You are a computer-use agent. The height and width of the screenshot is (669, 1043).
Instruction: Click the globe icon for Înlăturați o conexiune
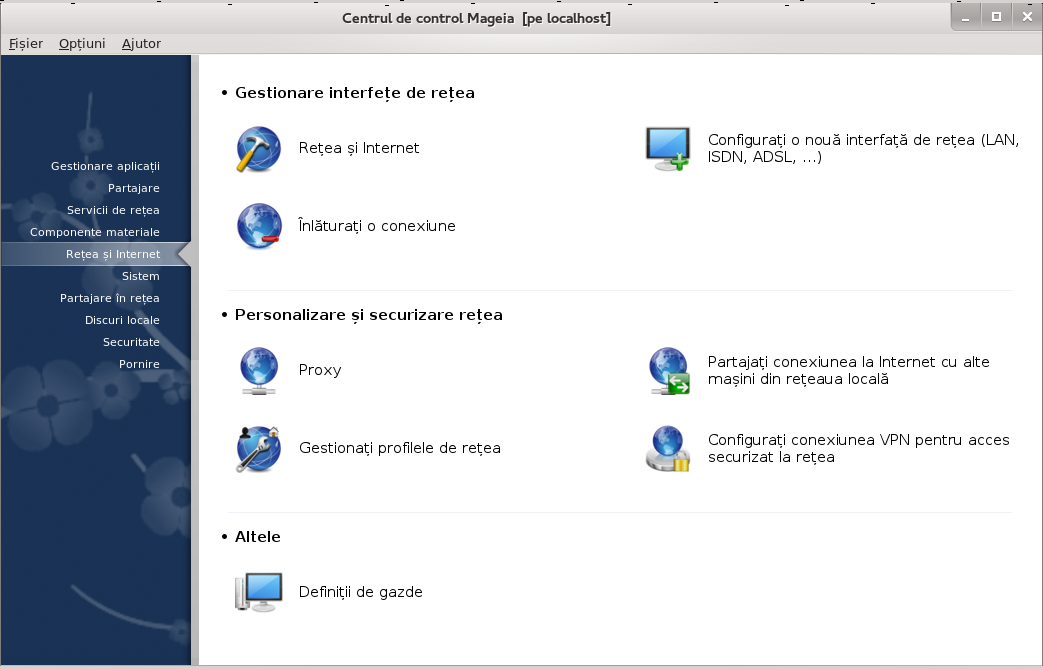tap(259, 226)
